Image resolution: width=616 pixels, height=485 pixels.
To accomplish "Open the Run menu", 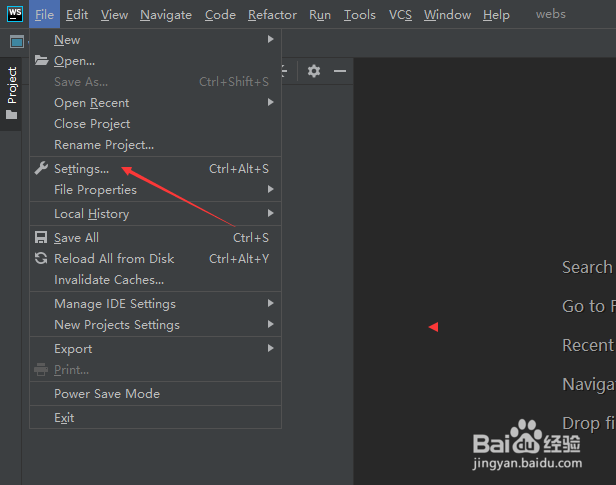I will tap(320, 15).
